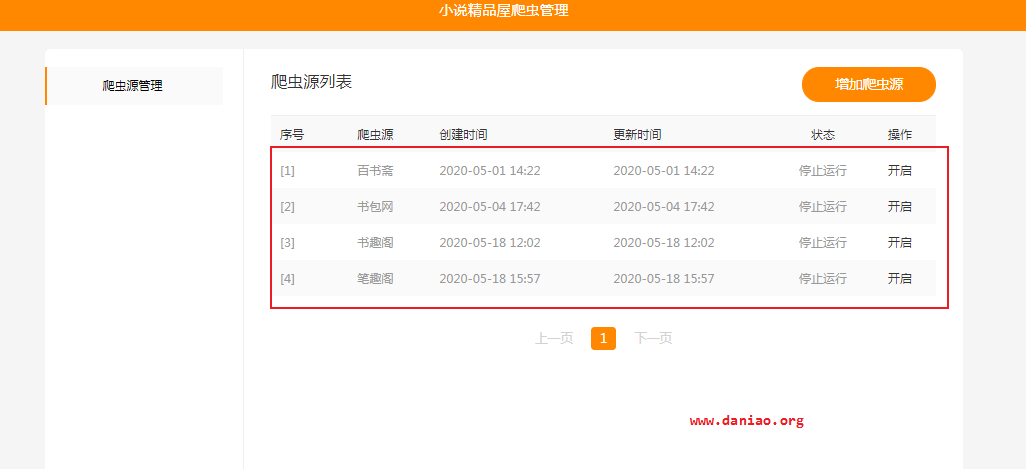Click the 创建时间 column header
This screenshot has height=469, width=1026.
pyautogui.click(x=463, y=135)
